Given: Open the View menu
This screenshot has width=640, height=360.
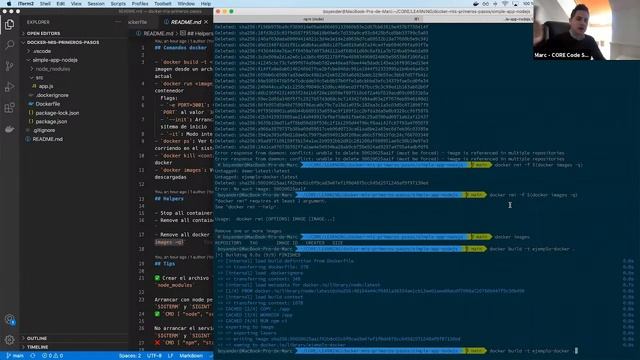Looking at the screenshot, I should [x=76, y=4].
